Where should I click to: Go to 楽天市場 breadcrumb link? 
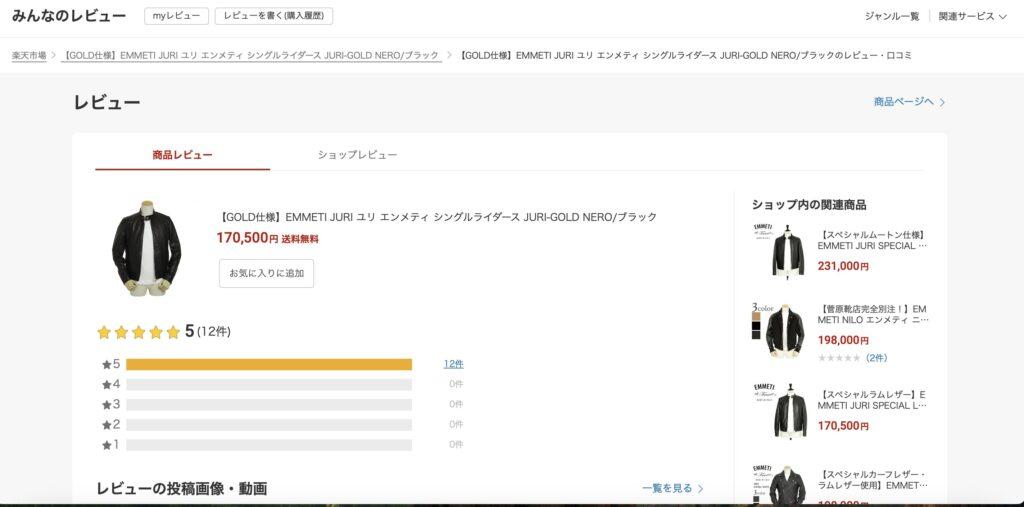click(x=29, y=56)
